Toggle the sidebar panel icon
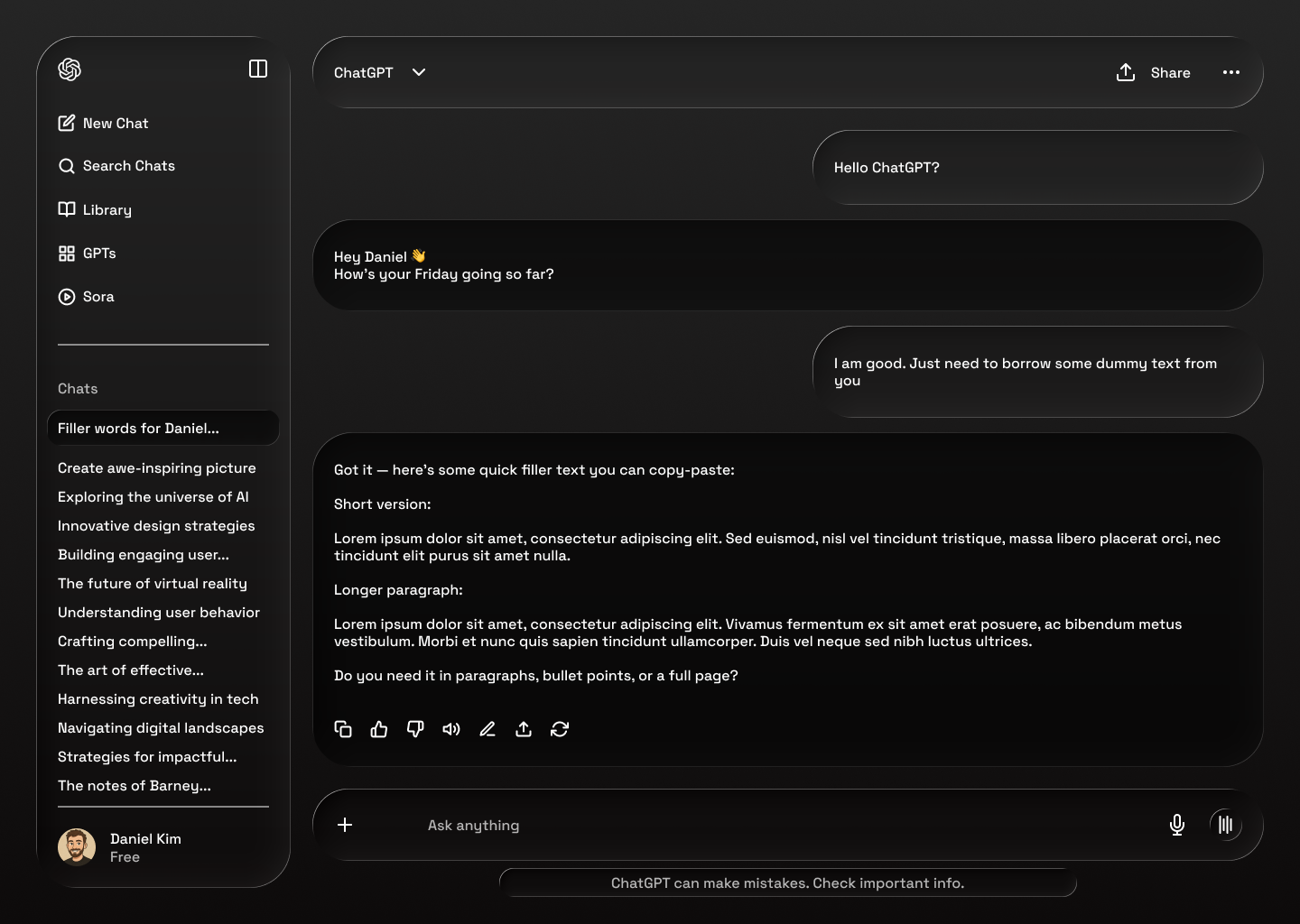Image resolution: width=1300 pixels, height=924 pixels. (x=258, y=69)
